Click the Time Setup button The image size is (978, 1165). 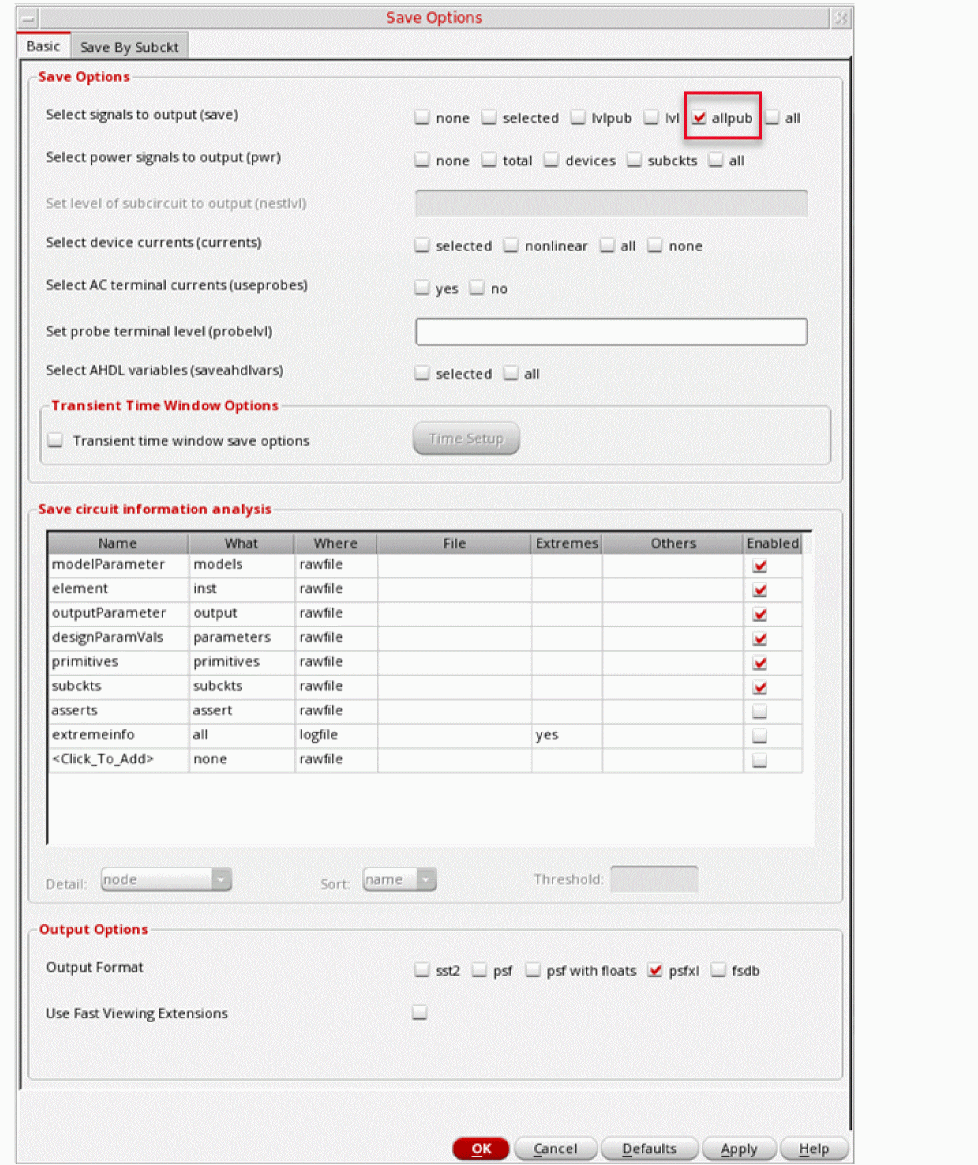466,438
